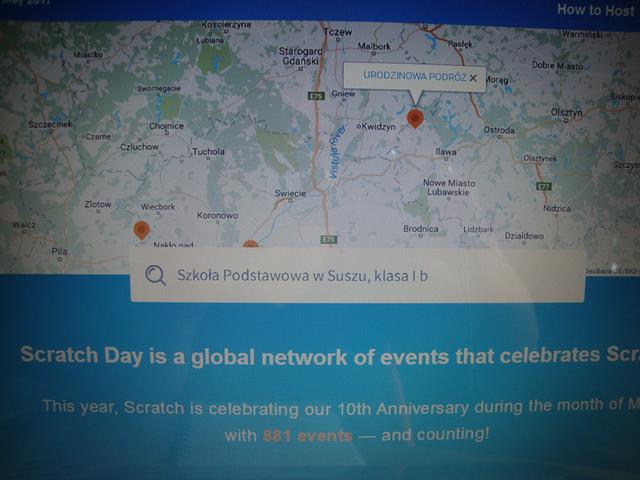Click the Kwidzyn label on the map
Viewport: 640px width, 480px height.
pos(378,127)
